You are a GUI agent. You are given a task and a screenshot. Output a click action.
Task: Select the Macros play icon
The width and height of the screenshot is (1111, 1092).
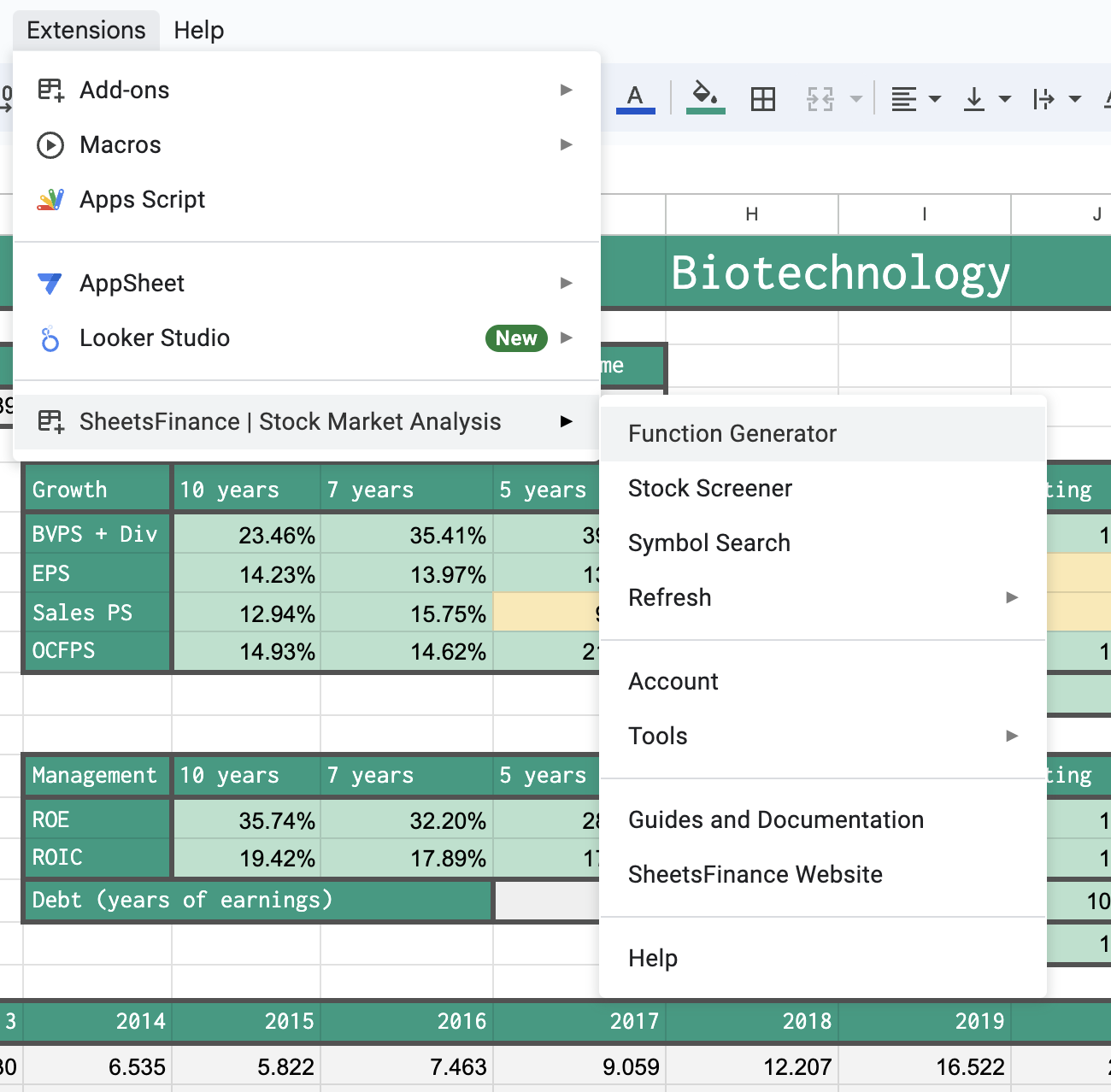pos(50,144)
